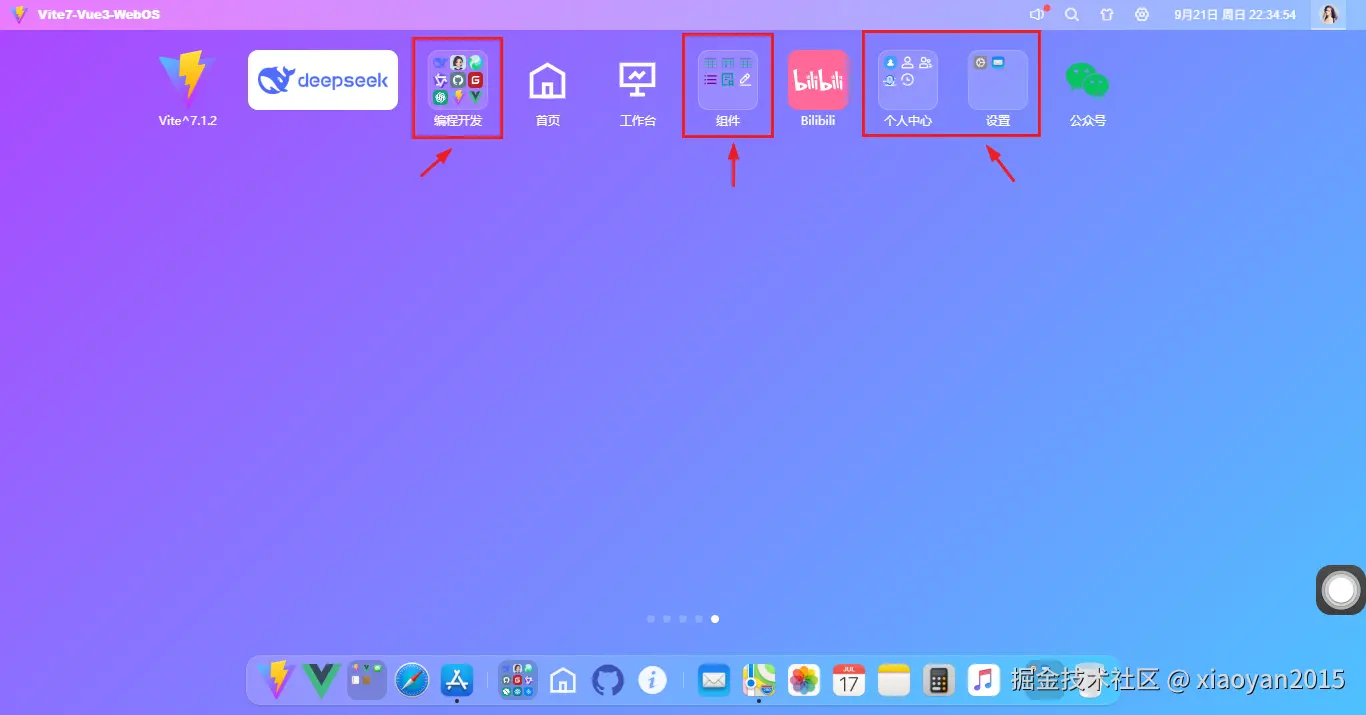Go to the fourth desktop page dot
This screenshot has width=1366, height=715.
tap(699, 619)
